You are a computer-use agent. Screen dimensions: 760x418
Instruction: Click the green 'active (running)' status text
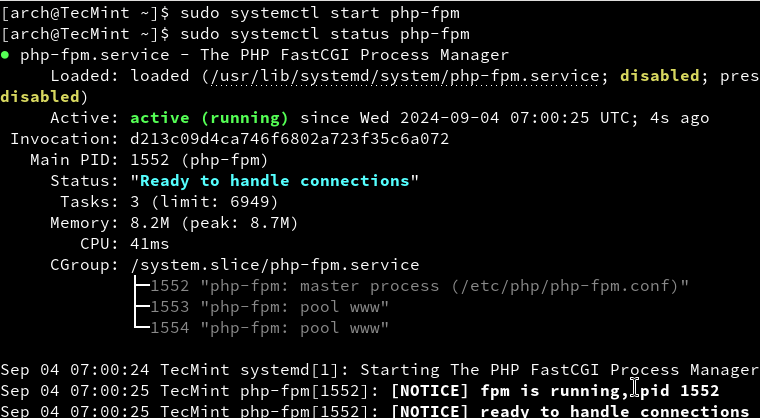pyautogui.click(x=210, y=118)
